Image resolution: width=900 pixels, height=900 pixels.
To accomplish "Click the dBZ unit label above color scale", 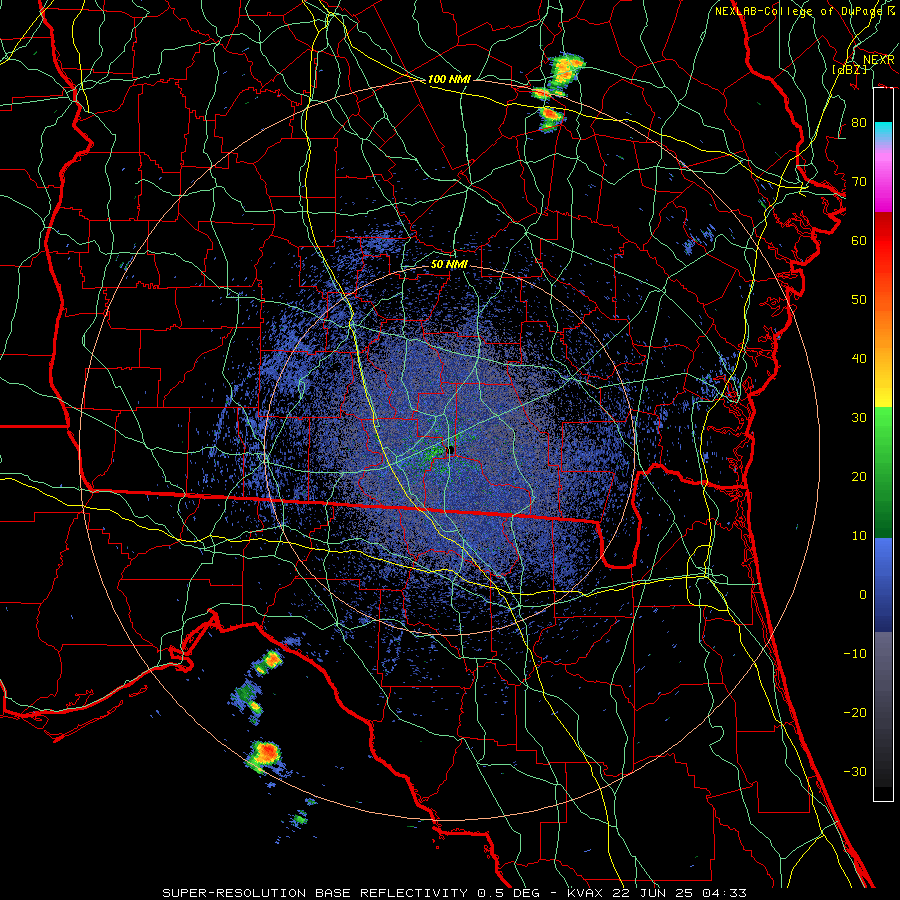I will click(849, 70).
